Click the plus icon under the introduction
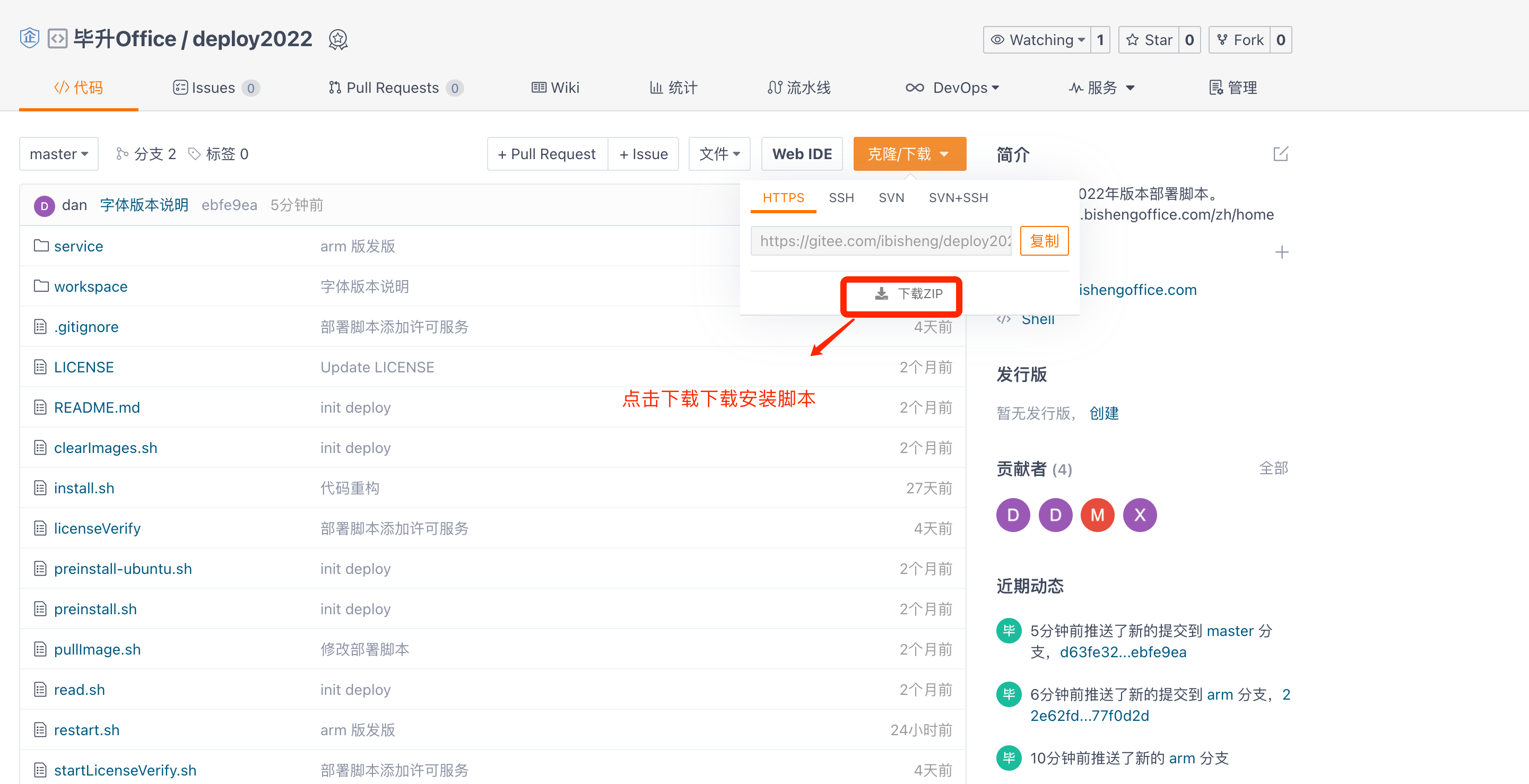The height and width of the screenshot is (784, 1529). click(x=1281, y=252)
